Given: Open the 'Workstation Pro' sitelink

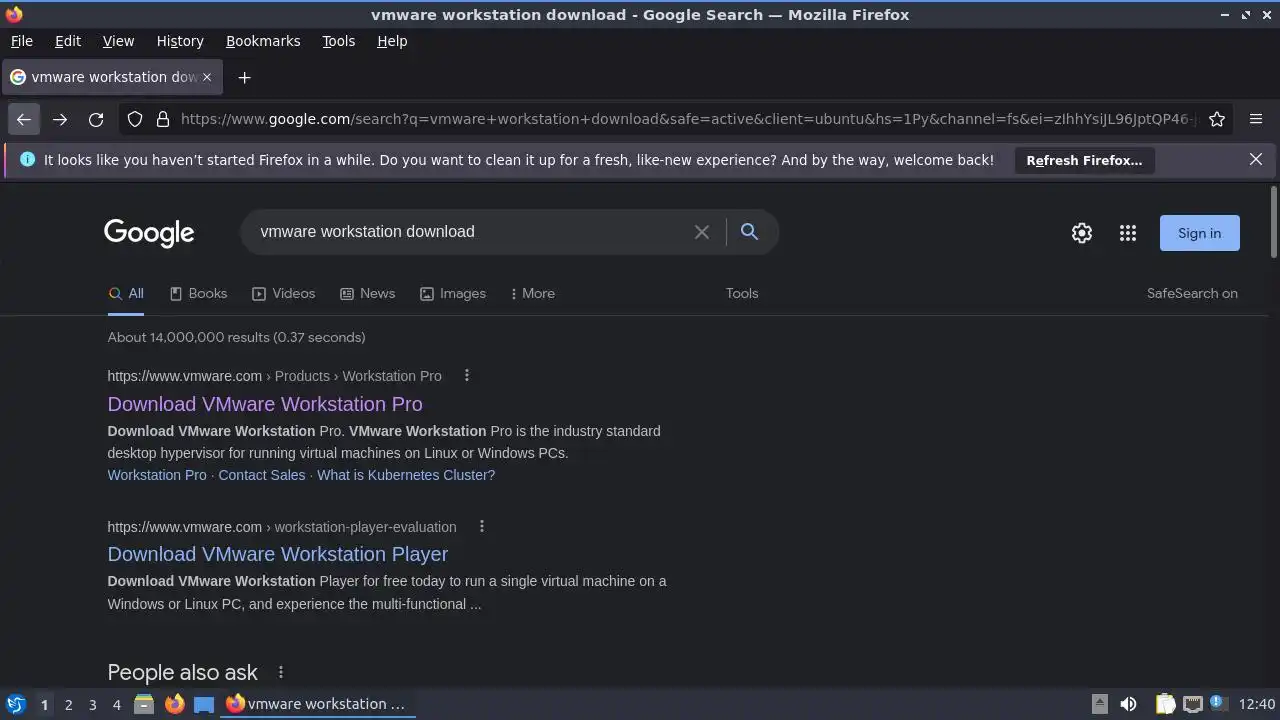Looking at the screenshot, I should (x=157, y=475).
